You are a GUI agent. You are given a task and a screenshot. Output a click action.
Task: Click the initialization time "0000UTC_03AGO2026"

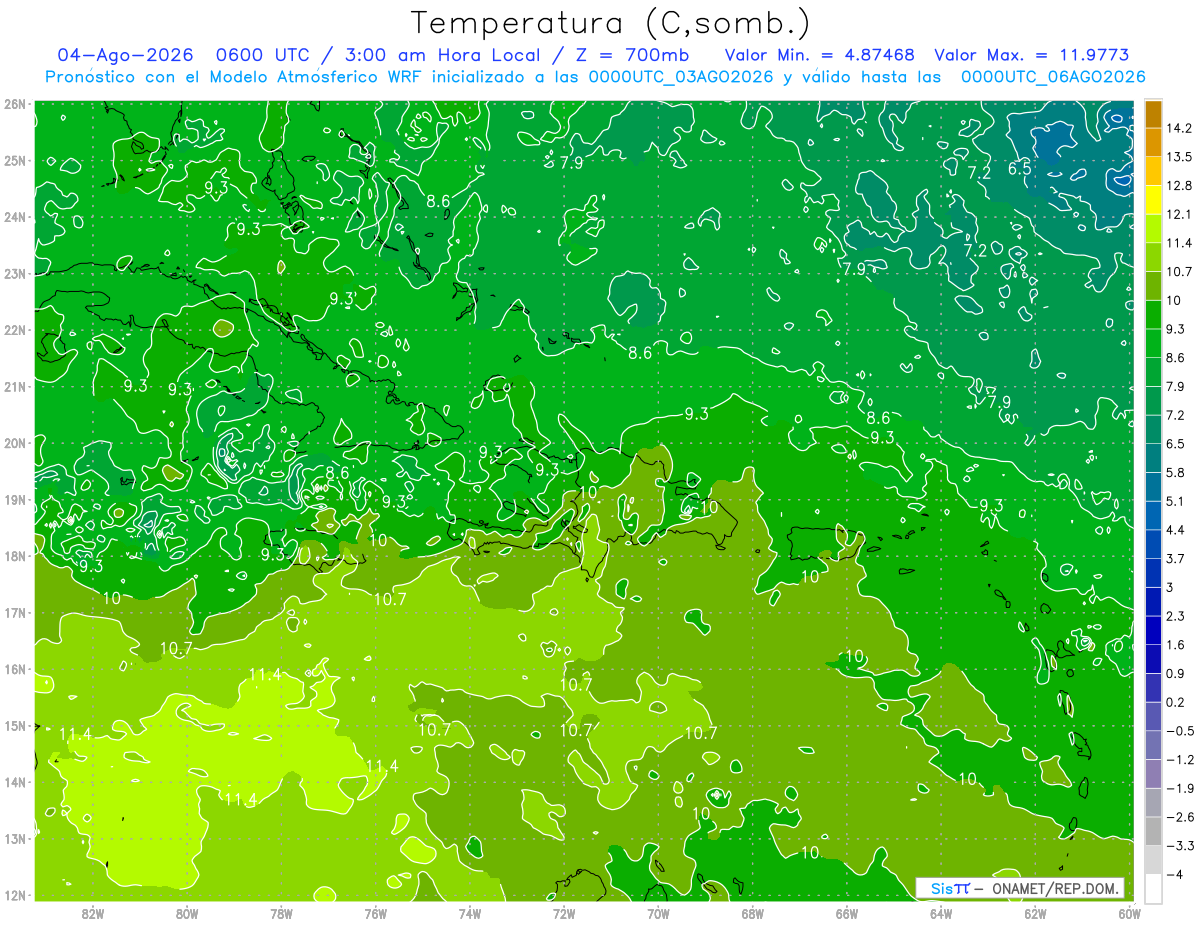681,77
